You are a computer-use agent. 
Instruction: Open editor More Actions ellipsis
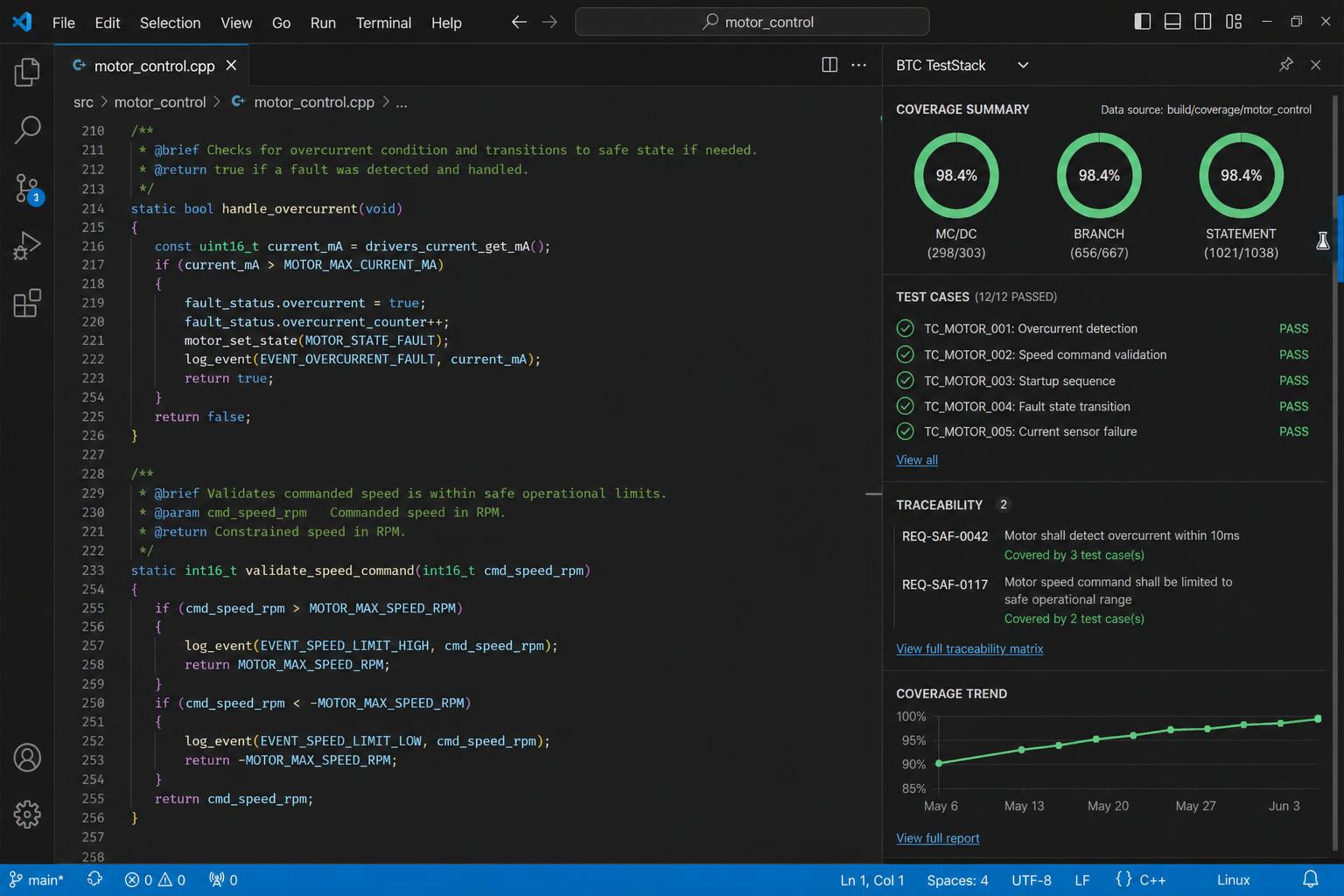pyautogui.click(x=859, y=65)
